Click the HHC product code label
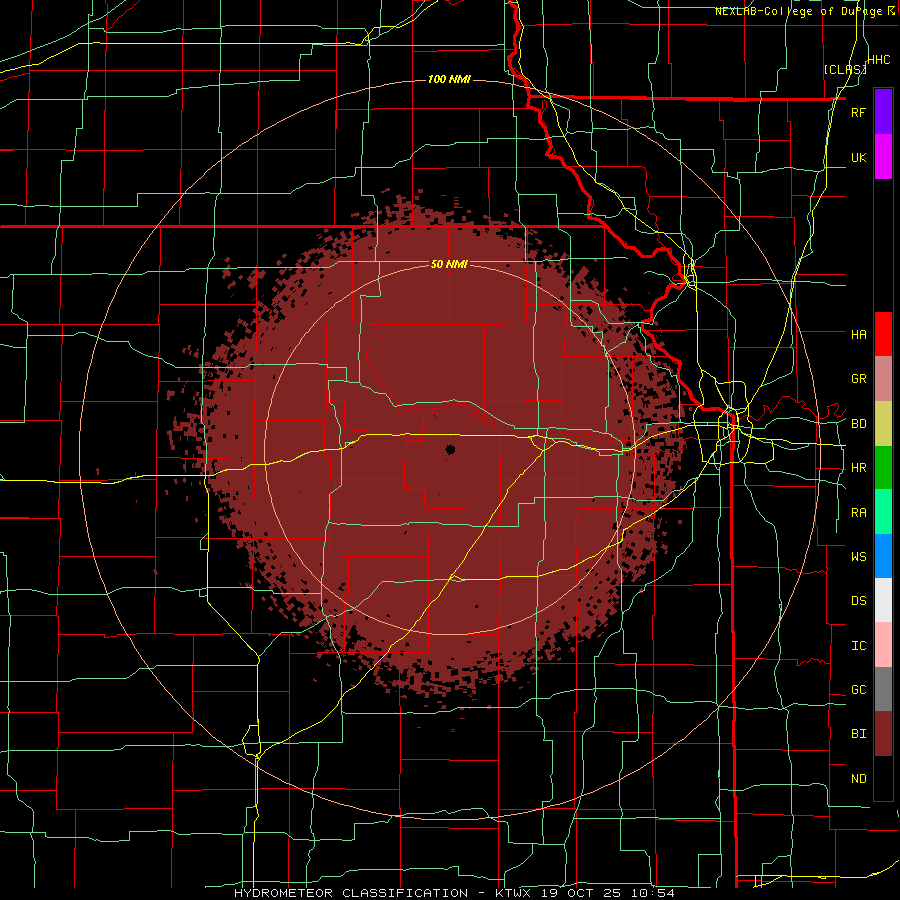Screen dimensions: 900x900 click(x=879, y=60)
